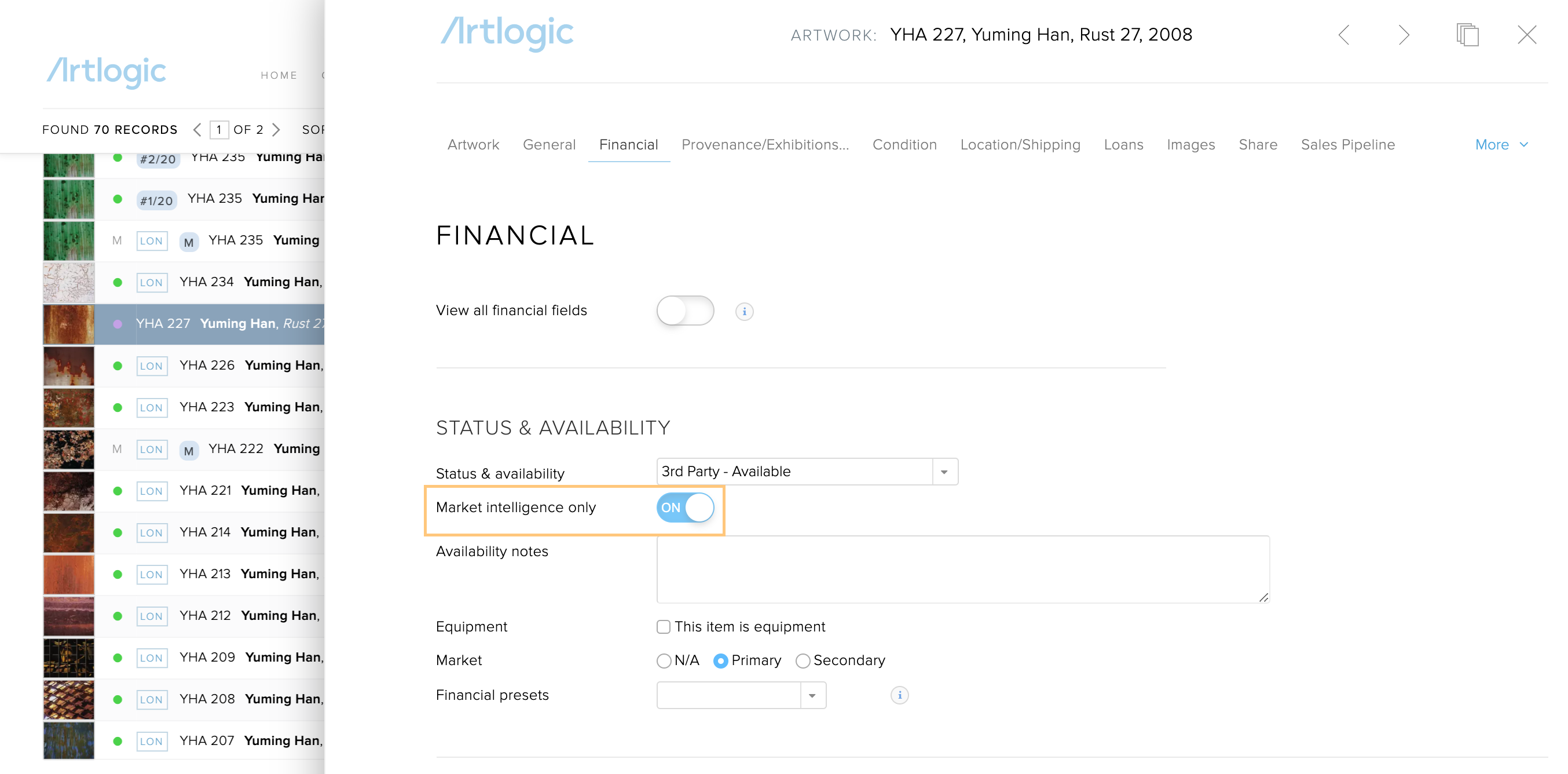
Task: Click the page number field showing 1
Action: point(218,130)
